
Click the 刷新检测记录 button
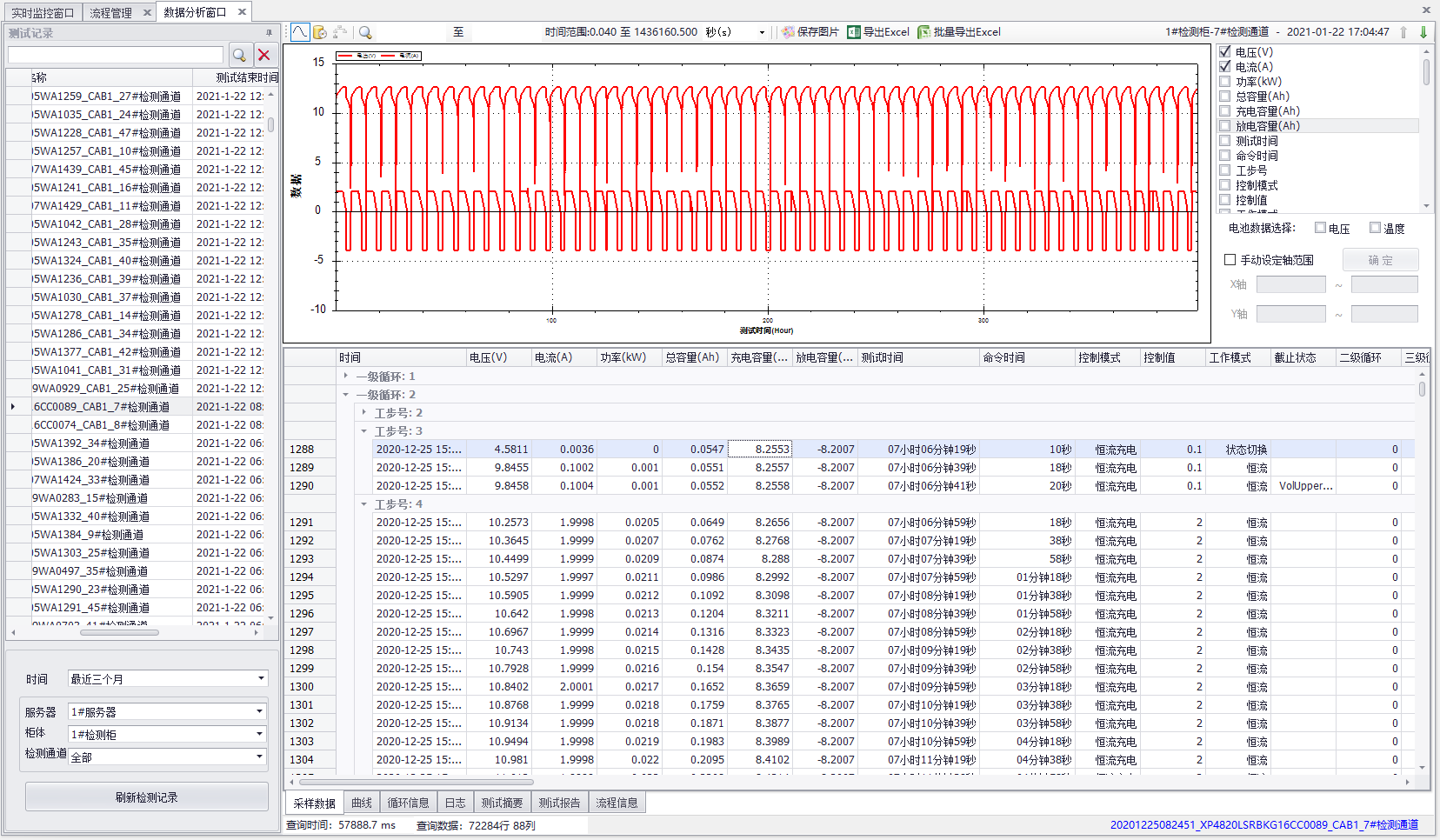pyautogui.click(x=146, y=797)
